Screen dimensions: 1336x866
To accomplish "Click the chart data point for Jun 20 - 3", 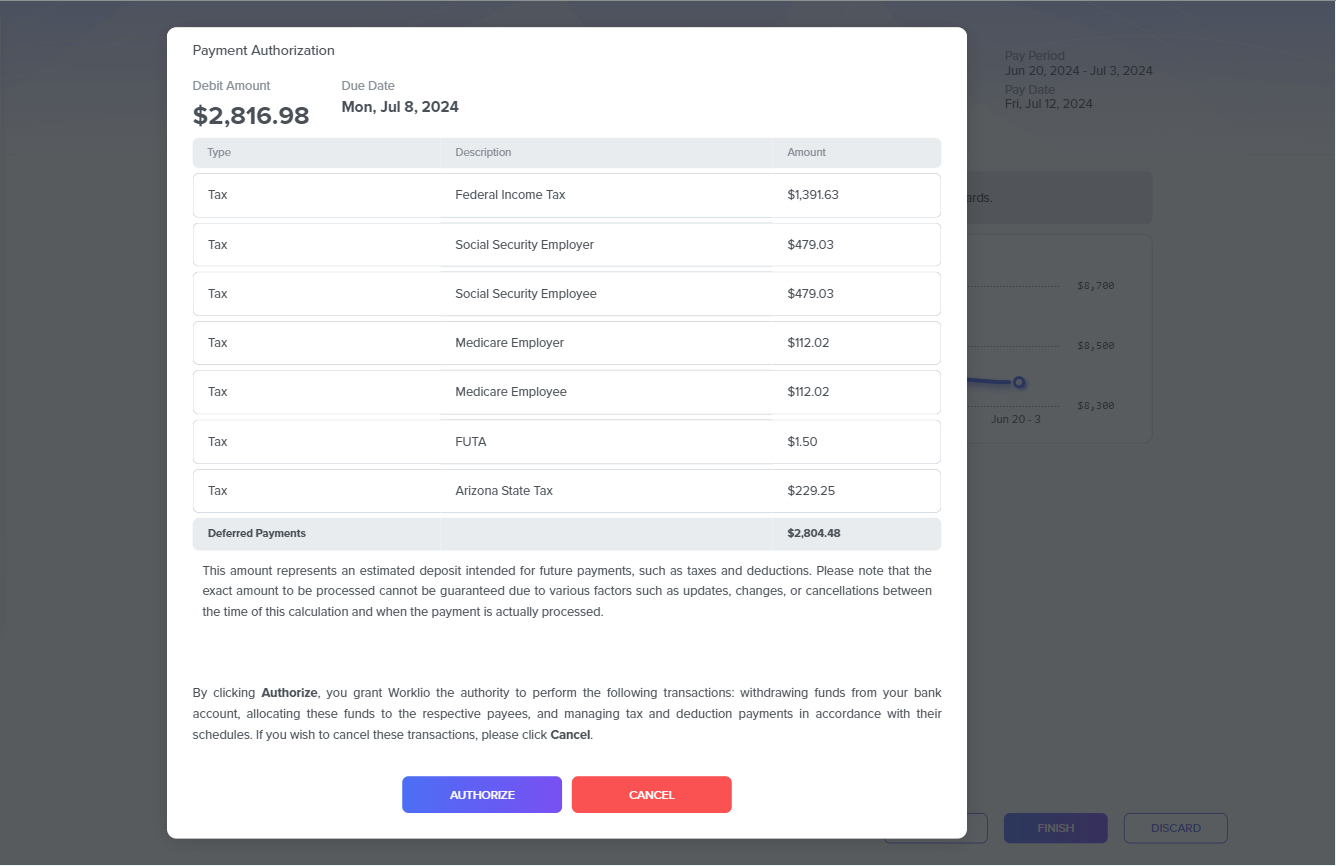I will point(1018,382).
